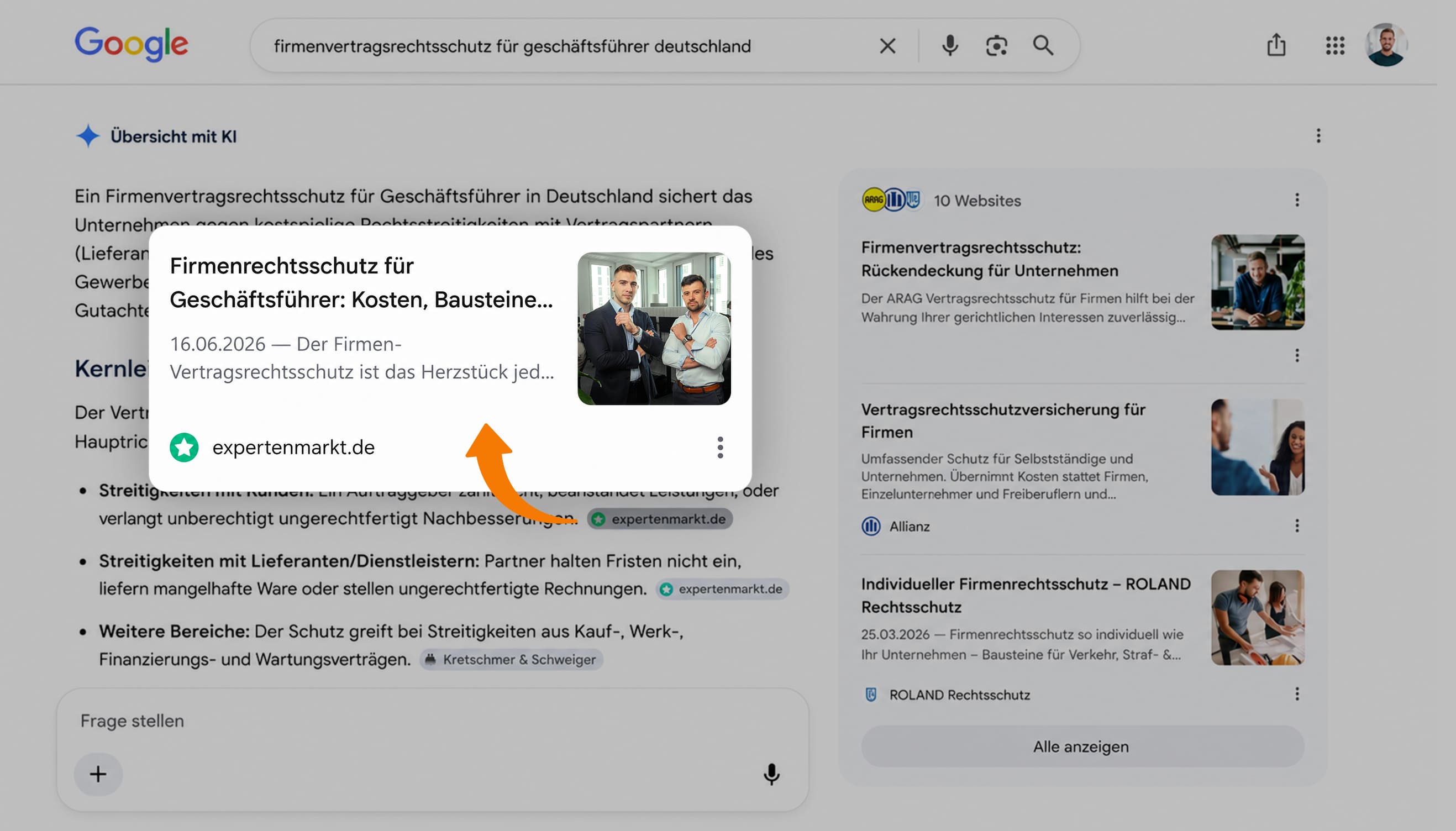The image size is (1456, 831).
Task: Click the Allianz source name
Action: [x=909, y=526]
